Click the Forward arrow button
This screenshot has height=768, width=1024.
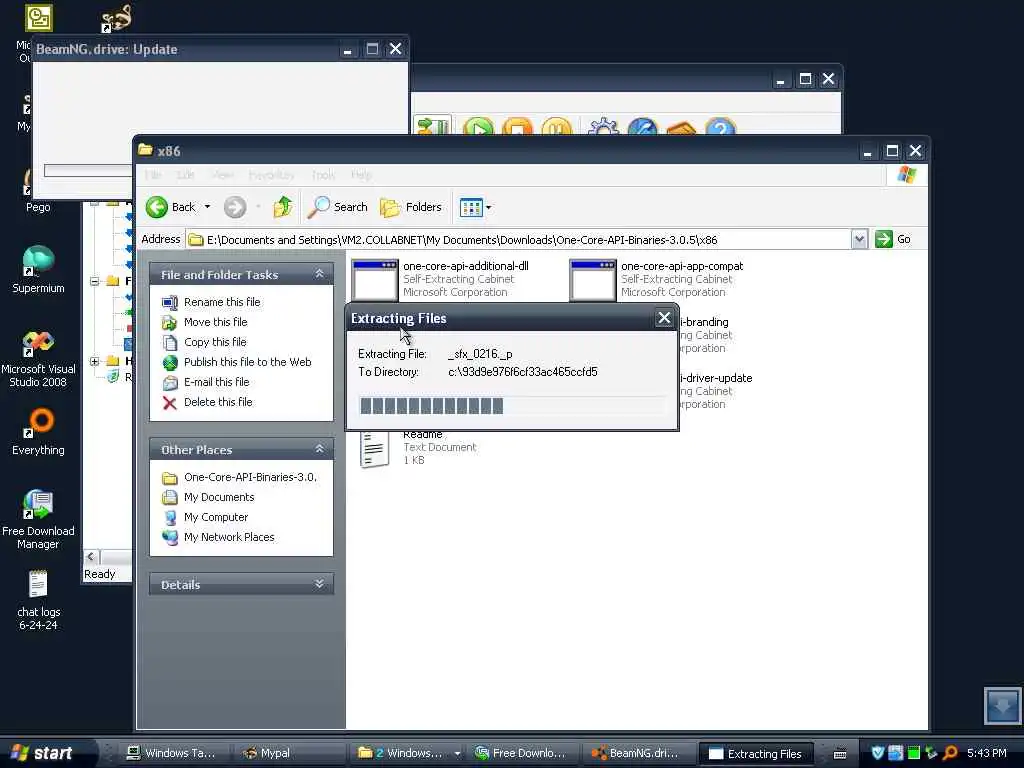click(235, 207)
